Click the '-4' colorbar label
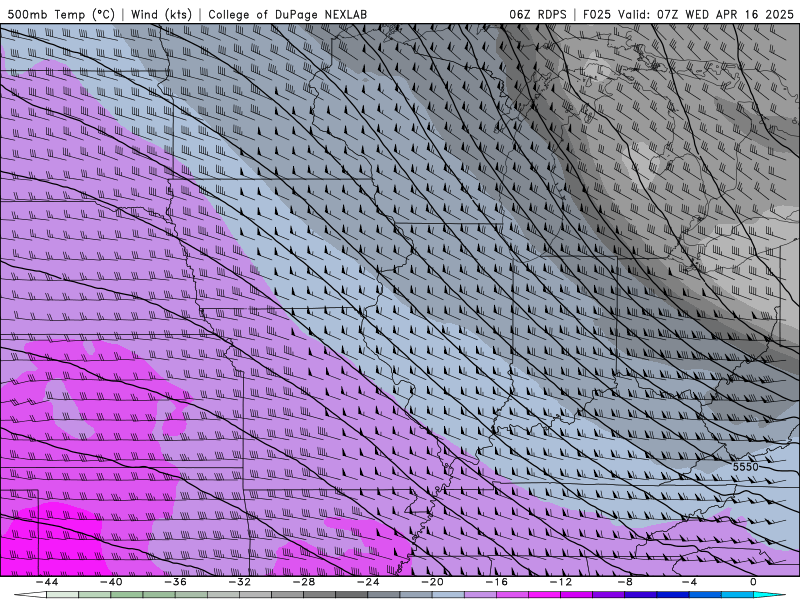The width and height of the screenshot is (800, 600). point(689,582)
